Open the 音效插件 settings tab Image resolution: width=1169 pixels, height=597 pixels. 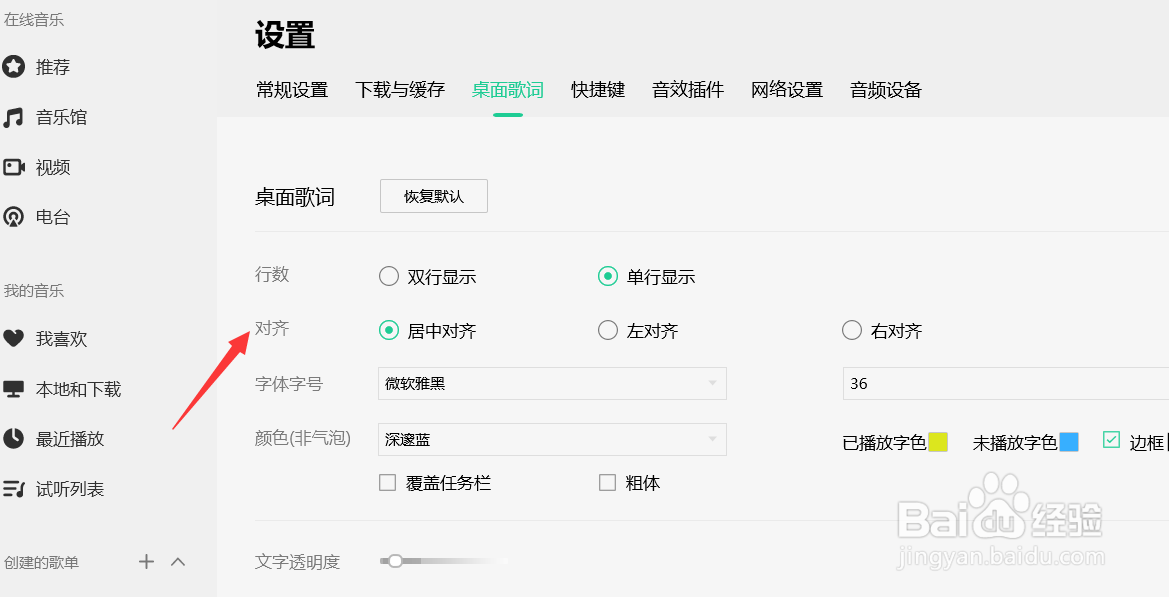tap(687, 89)
